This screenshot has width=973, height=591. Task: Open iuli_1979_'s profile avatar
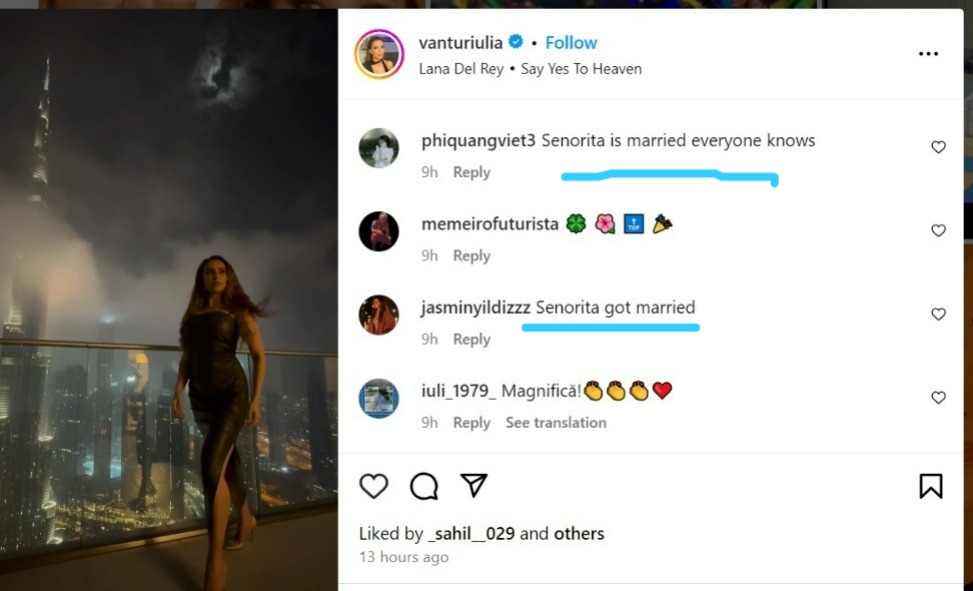coord(379,398)
